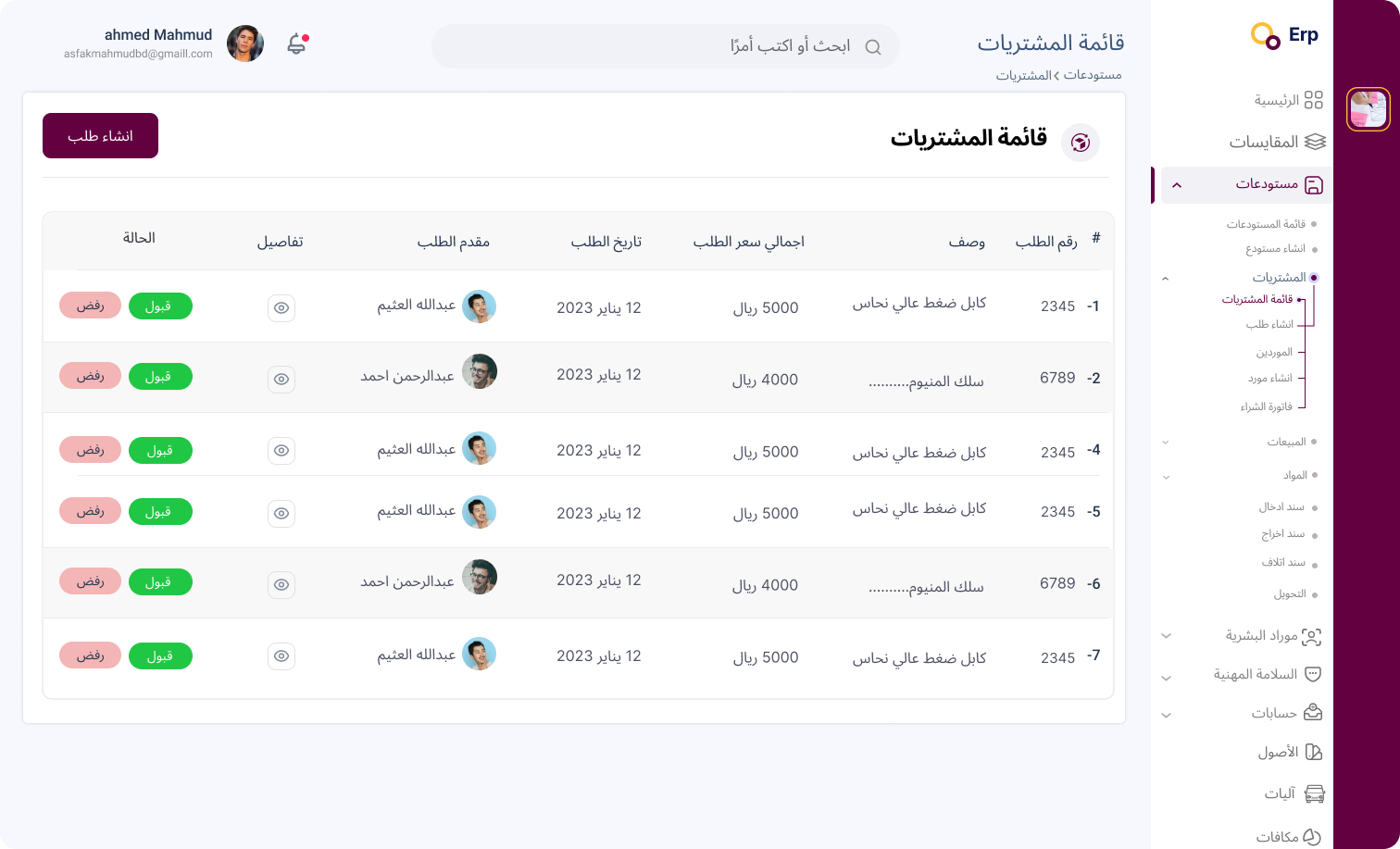1400x849 pixels.
Task: Click the search magnifier icon
Action: click(872, 47)
